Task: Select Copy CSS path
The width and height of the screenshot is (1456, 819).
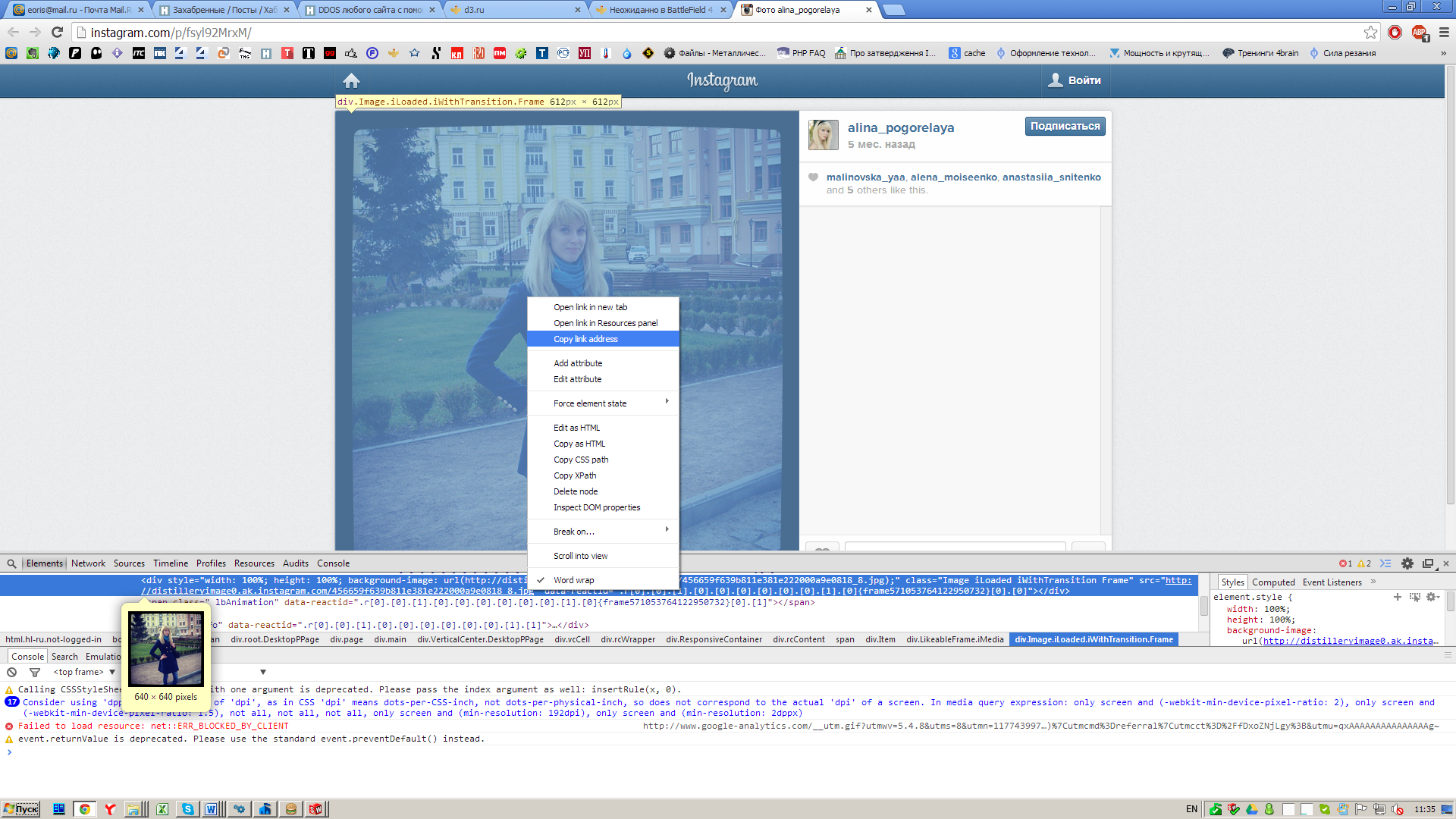Action: [603, 460]
